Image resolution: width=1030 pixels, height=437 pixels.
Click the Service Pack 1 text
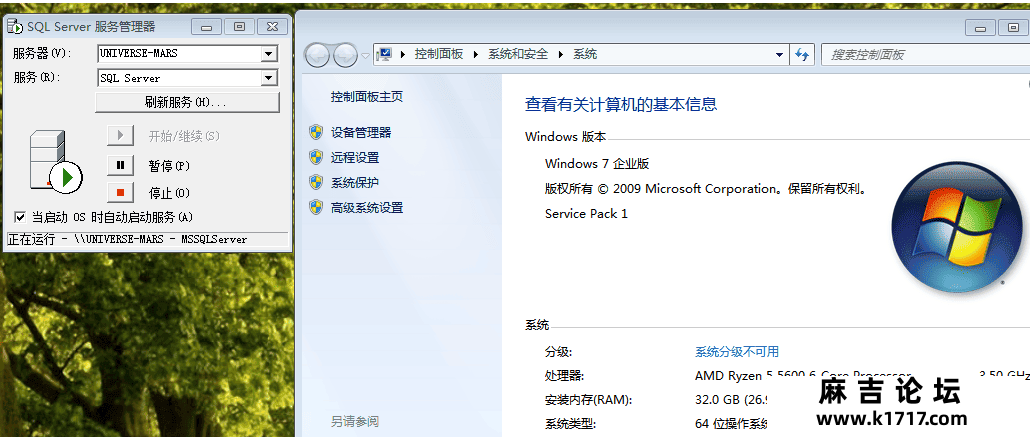coord(586,214)
